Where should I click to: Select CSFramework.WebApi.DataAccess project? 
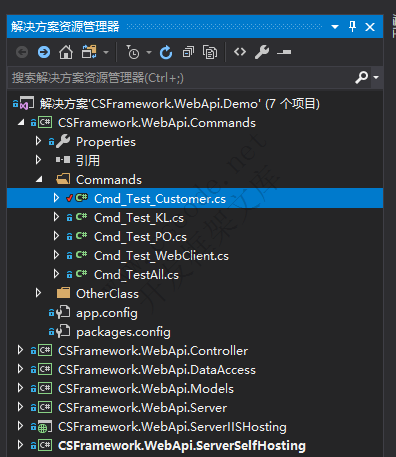157,370
